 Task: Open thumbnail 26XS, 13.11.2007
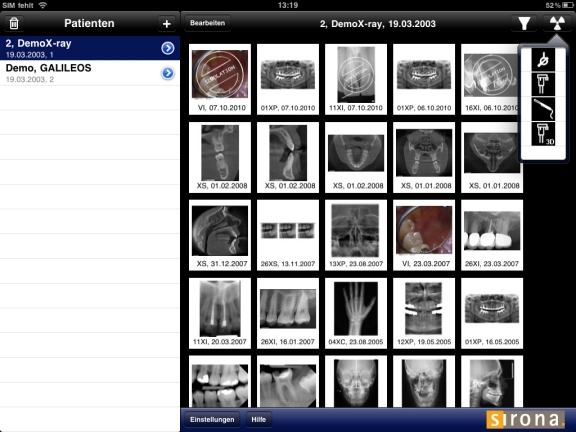click(288, 235)
